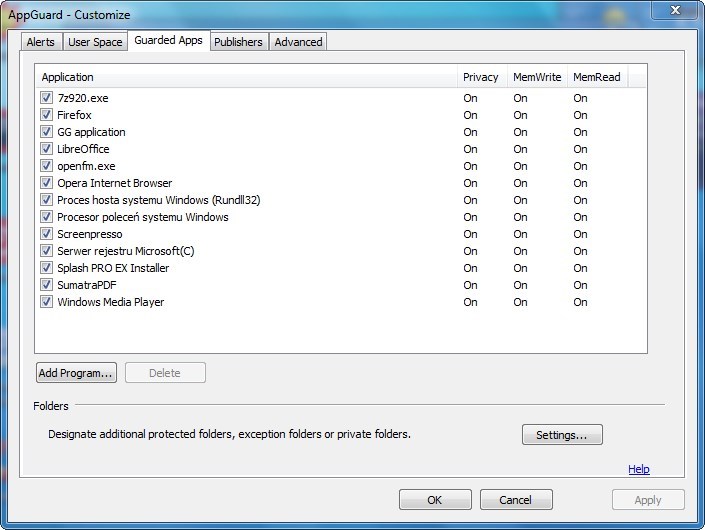Image resolution: width=705 pixels, height=530 pixels.
Task: Select the openfm.exe entry
Action: (x=86, y=166)
